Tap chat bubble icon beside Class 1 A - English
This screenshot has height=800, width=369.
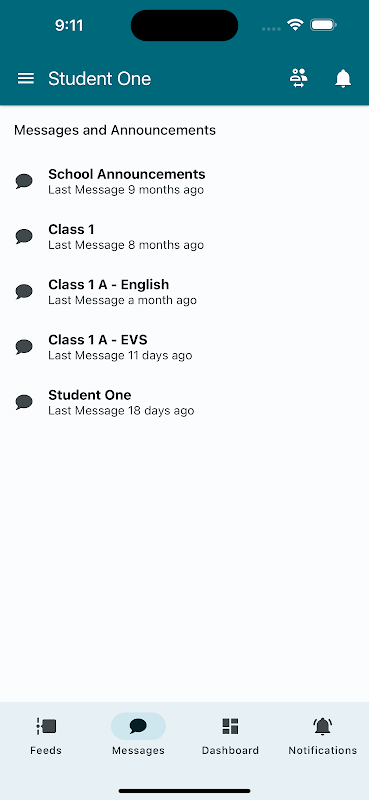point(24,291)
